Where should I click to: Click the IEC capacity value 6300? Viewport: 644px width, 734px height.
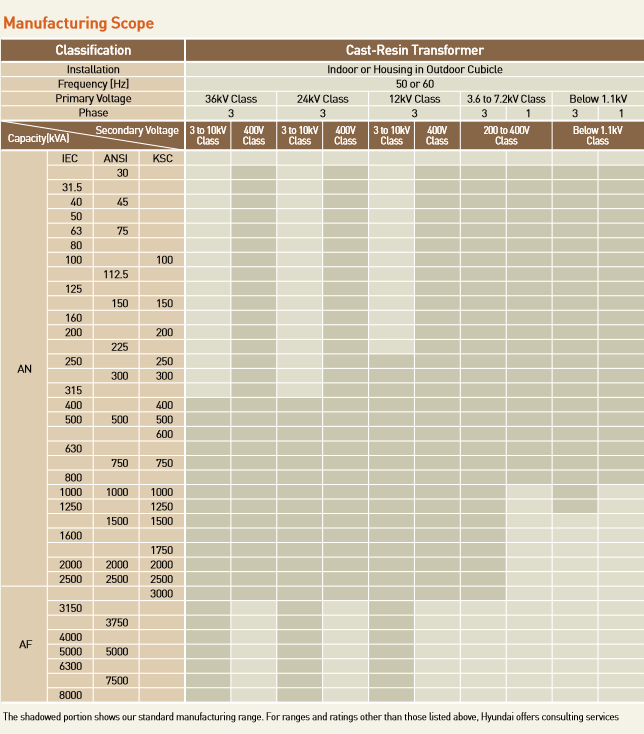71,666
